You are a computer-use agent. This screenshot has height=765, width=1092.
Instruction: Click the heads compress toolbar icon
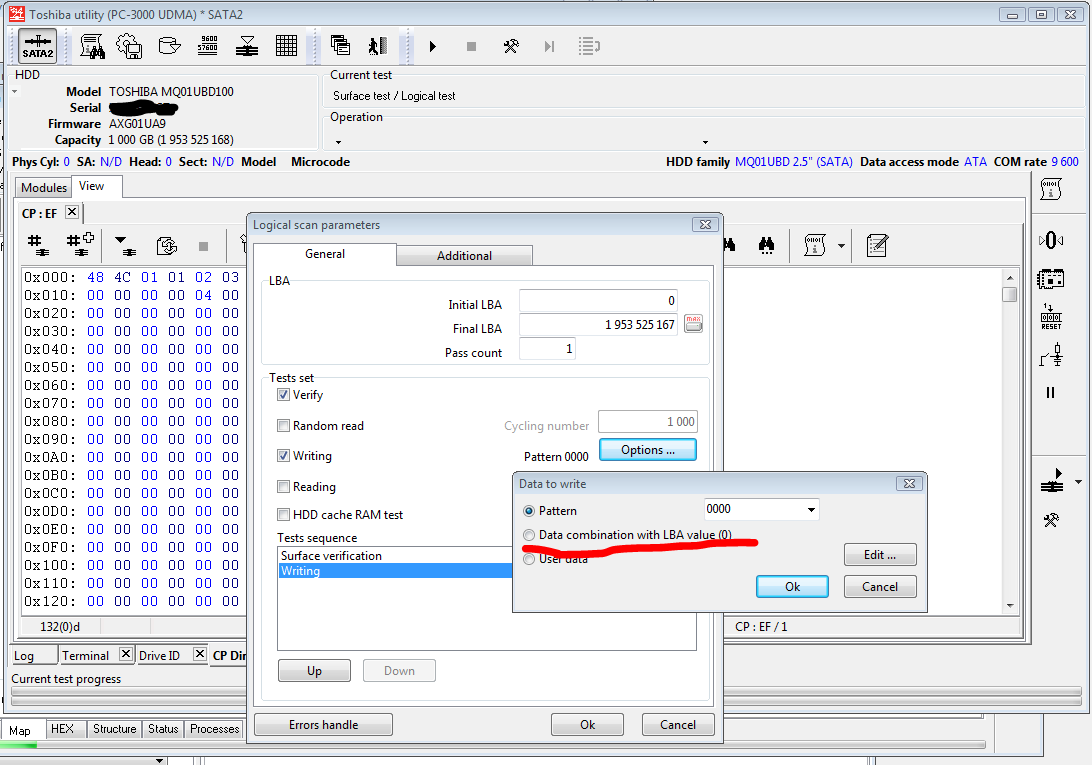coord(247,47)
